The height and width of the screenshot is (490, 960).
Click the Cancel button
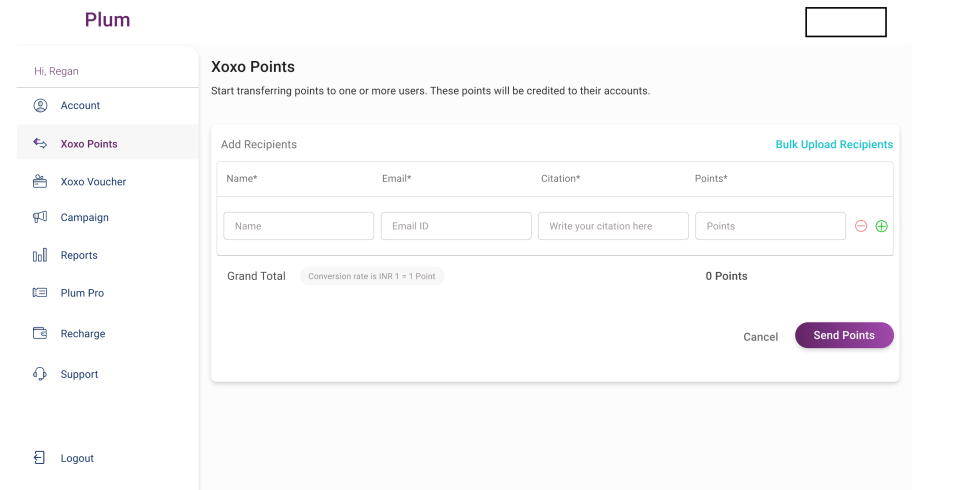pos(760,337)
